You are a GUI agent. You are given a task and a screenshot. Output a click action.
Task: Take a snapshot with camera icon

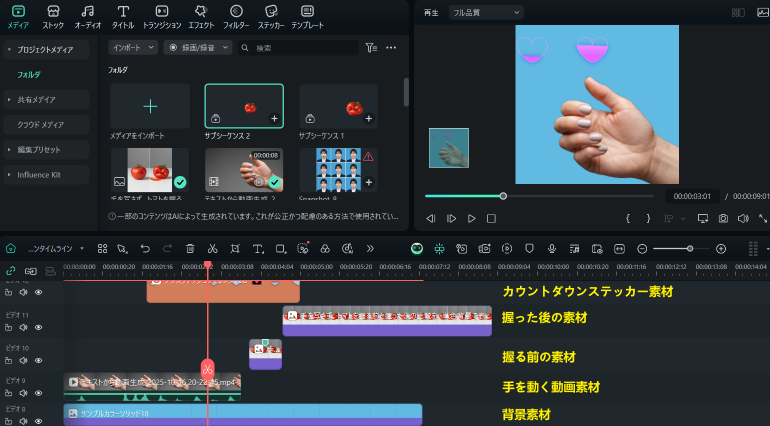point(723,218)
